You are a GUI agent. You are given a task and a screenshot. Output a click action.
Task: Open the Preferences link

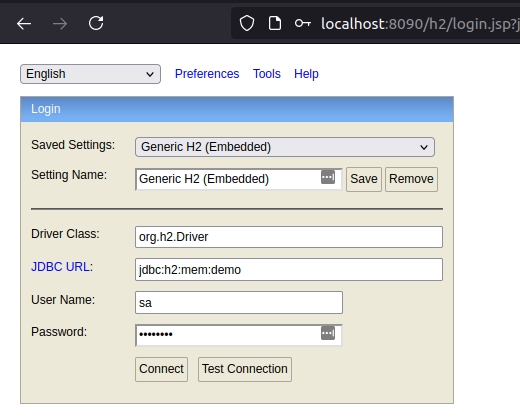tap(207, 74)
